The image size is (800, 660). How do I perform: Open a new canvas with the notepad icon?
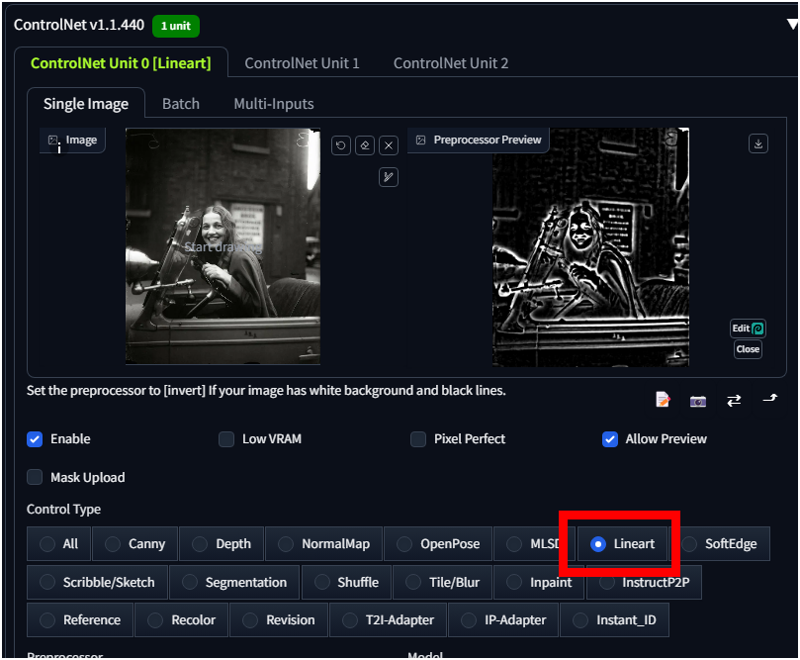(663, 400)
